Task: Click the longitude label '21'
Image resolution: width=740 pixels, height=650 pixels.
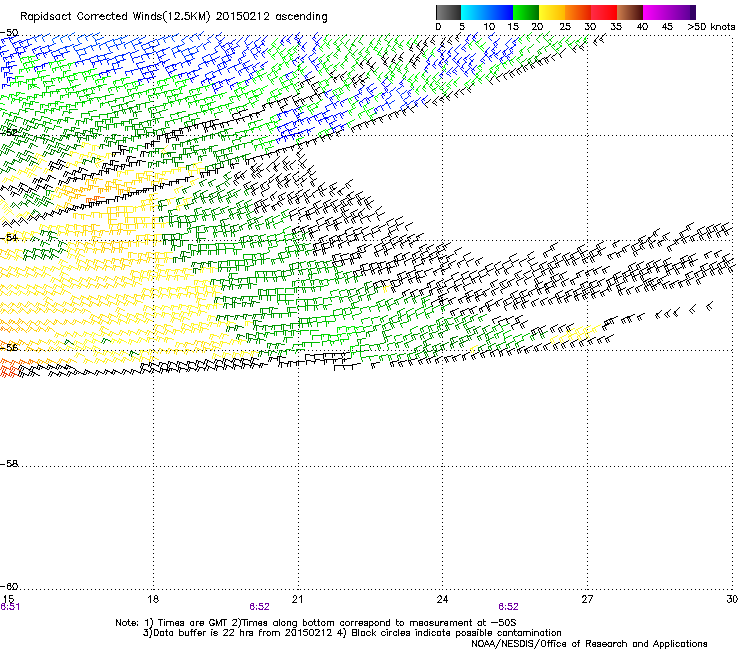Action: (297, 599)
